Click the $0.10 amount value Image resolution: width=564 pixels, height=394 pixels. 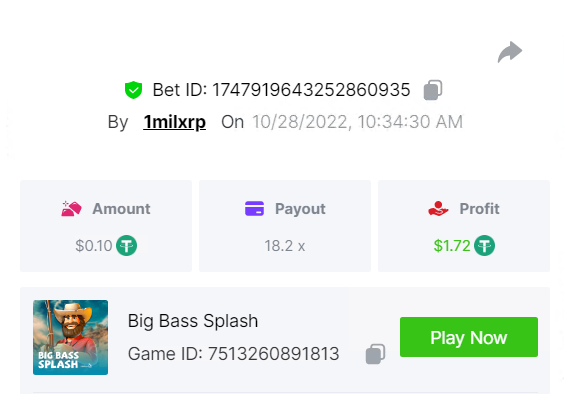click(94, 246)
